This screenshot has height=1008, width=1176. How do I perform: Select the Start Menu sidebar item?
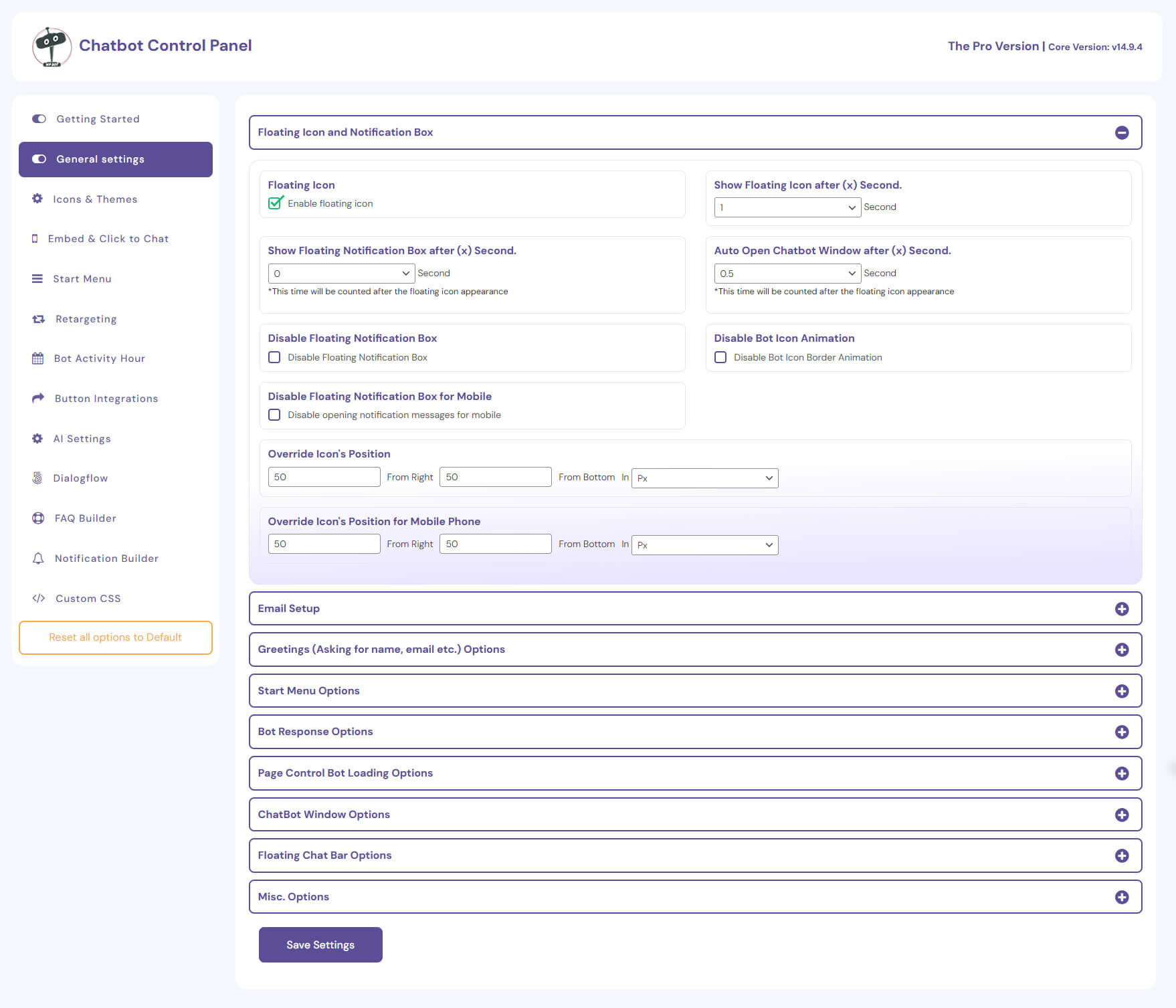(116, 279)
